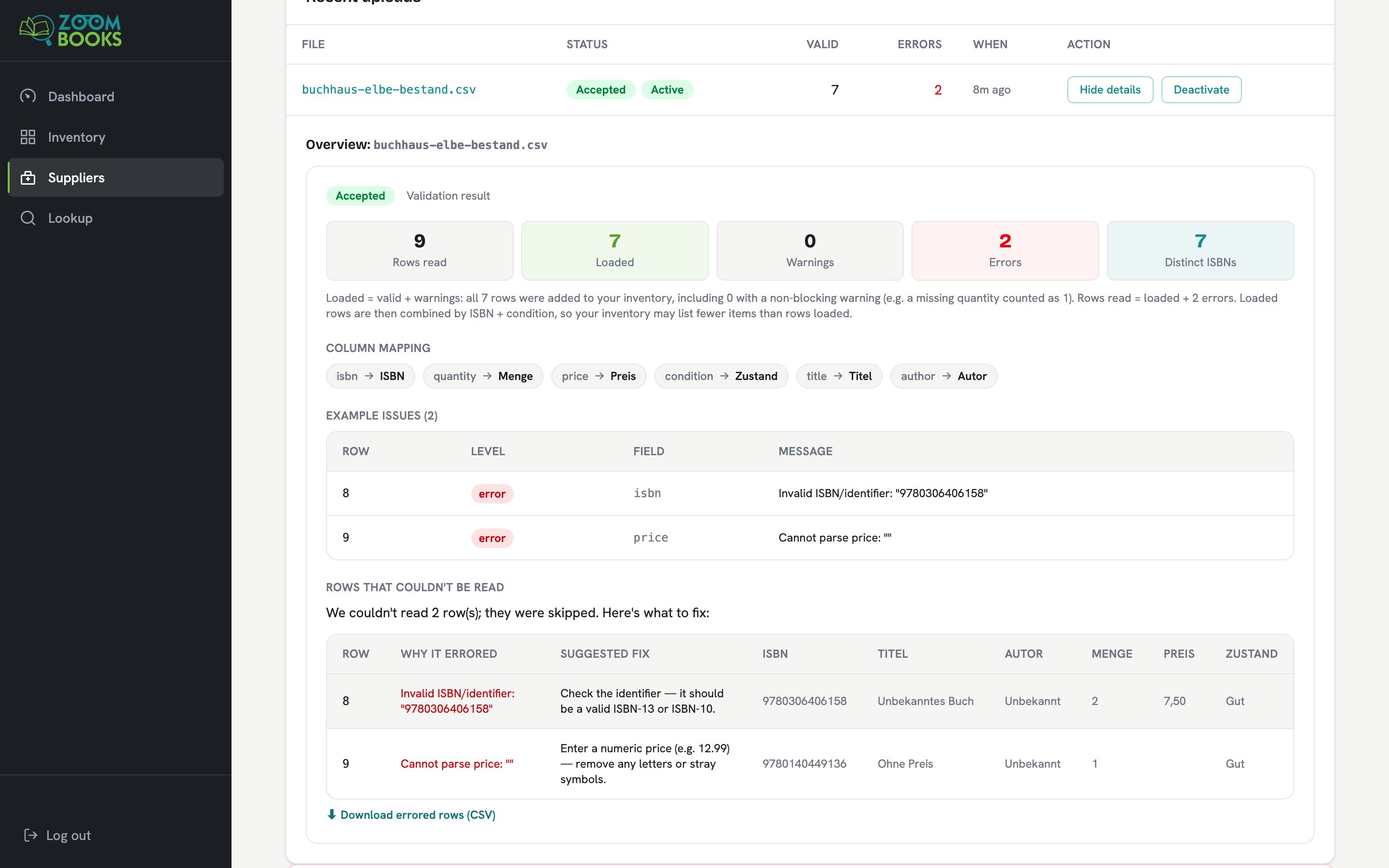
Task: Click ISBN 9780140449136 in skipped rows table
Action: click(x=804, y=763)
